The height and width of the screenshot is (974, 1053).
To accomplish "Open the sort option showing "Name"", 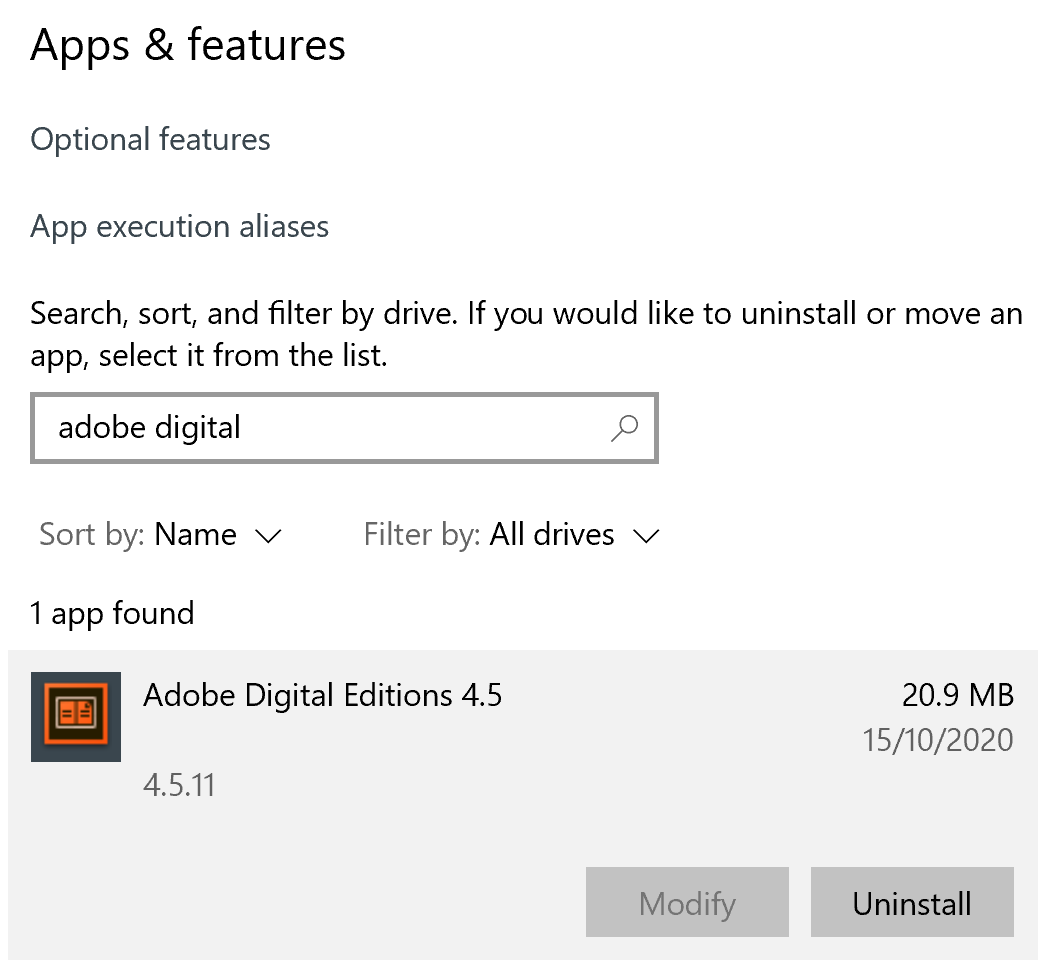I will [x=195, y=535].
